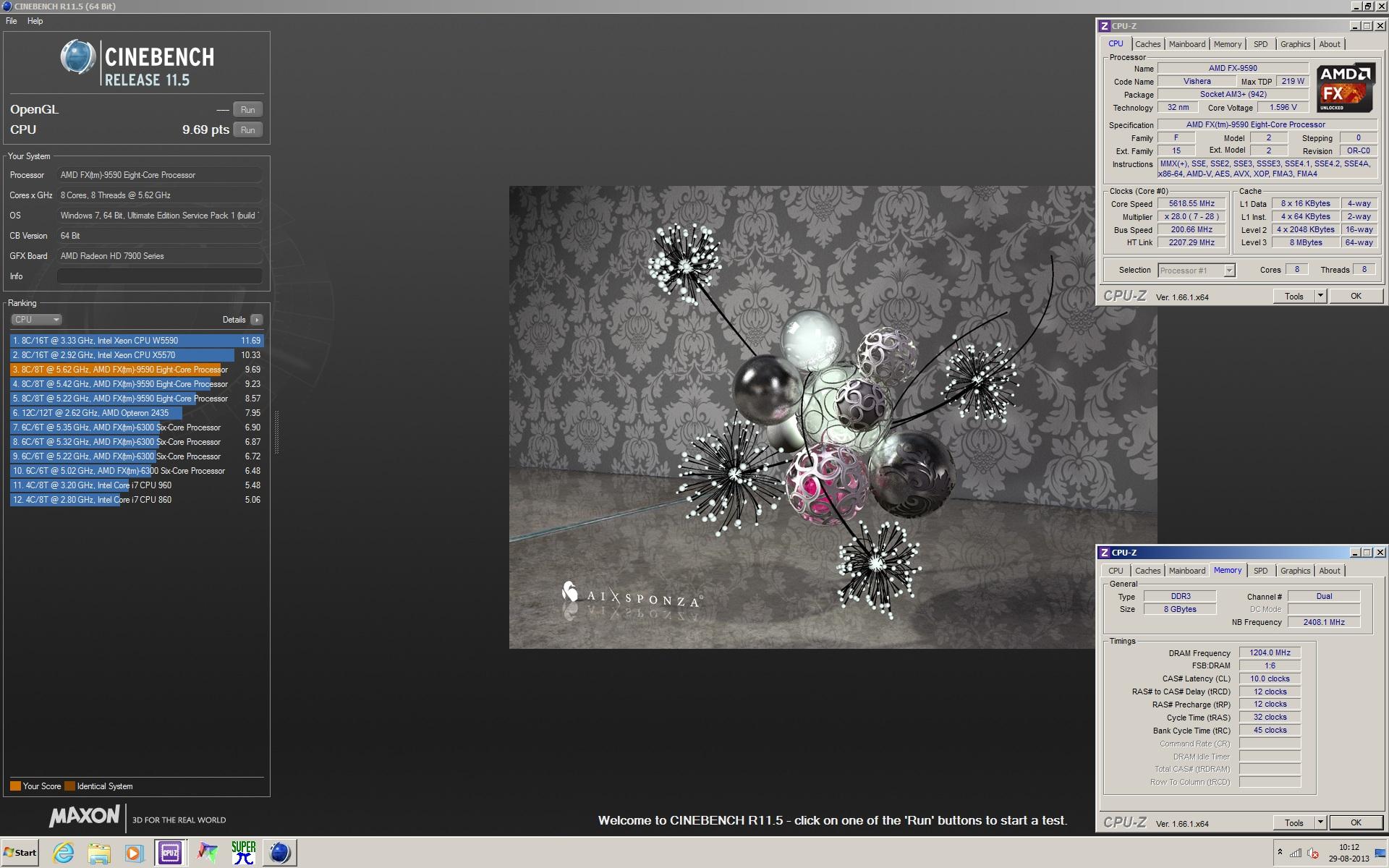Open Windows Explorer folder icon in taskbar
The height and width of the screenshot is (868, 1389).
(x=99, y=853)
